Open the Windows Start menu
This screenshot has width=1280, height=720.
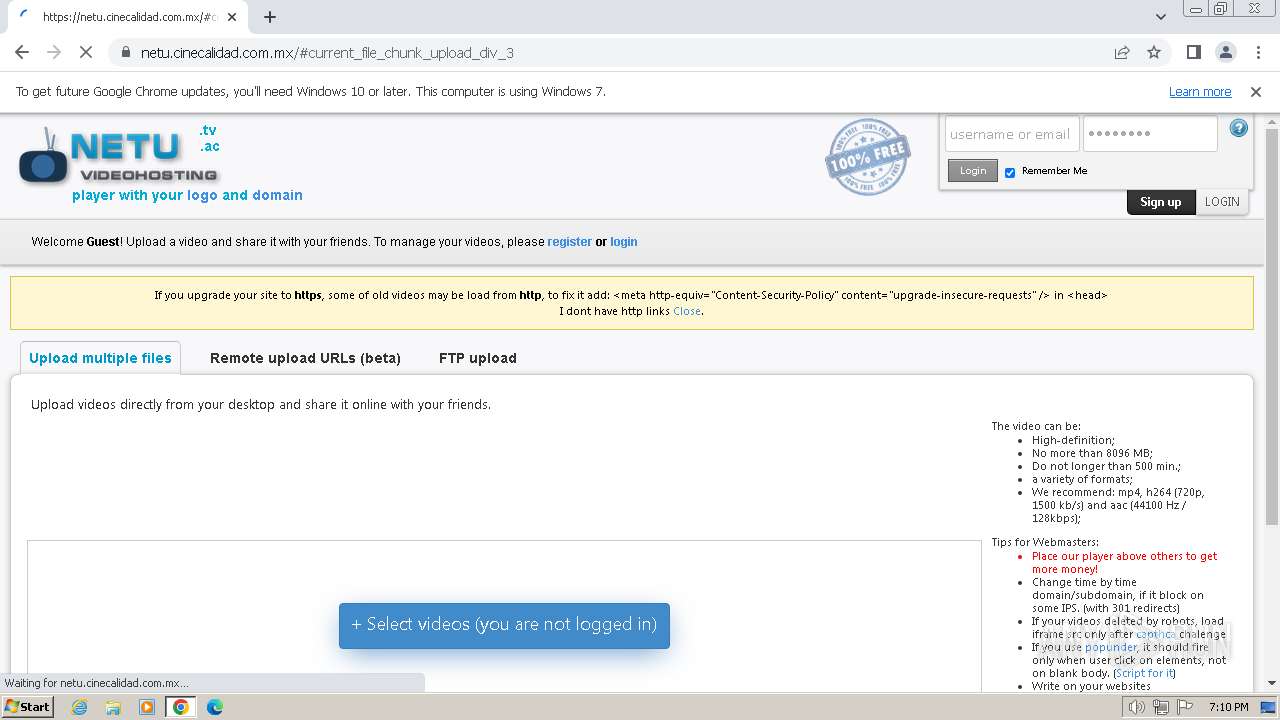click(27, 707)
